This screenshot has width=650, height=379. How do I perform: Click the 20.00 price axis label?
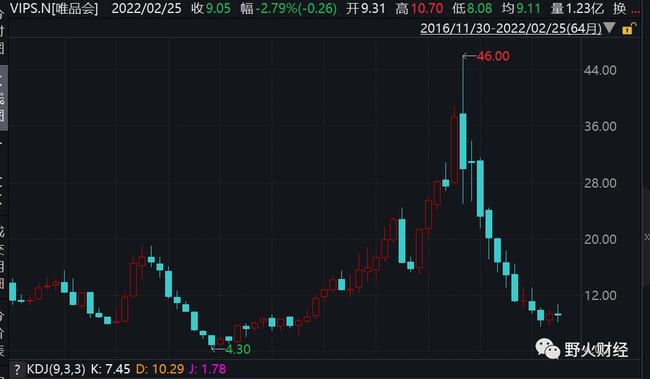[x=600, y=239]
